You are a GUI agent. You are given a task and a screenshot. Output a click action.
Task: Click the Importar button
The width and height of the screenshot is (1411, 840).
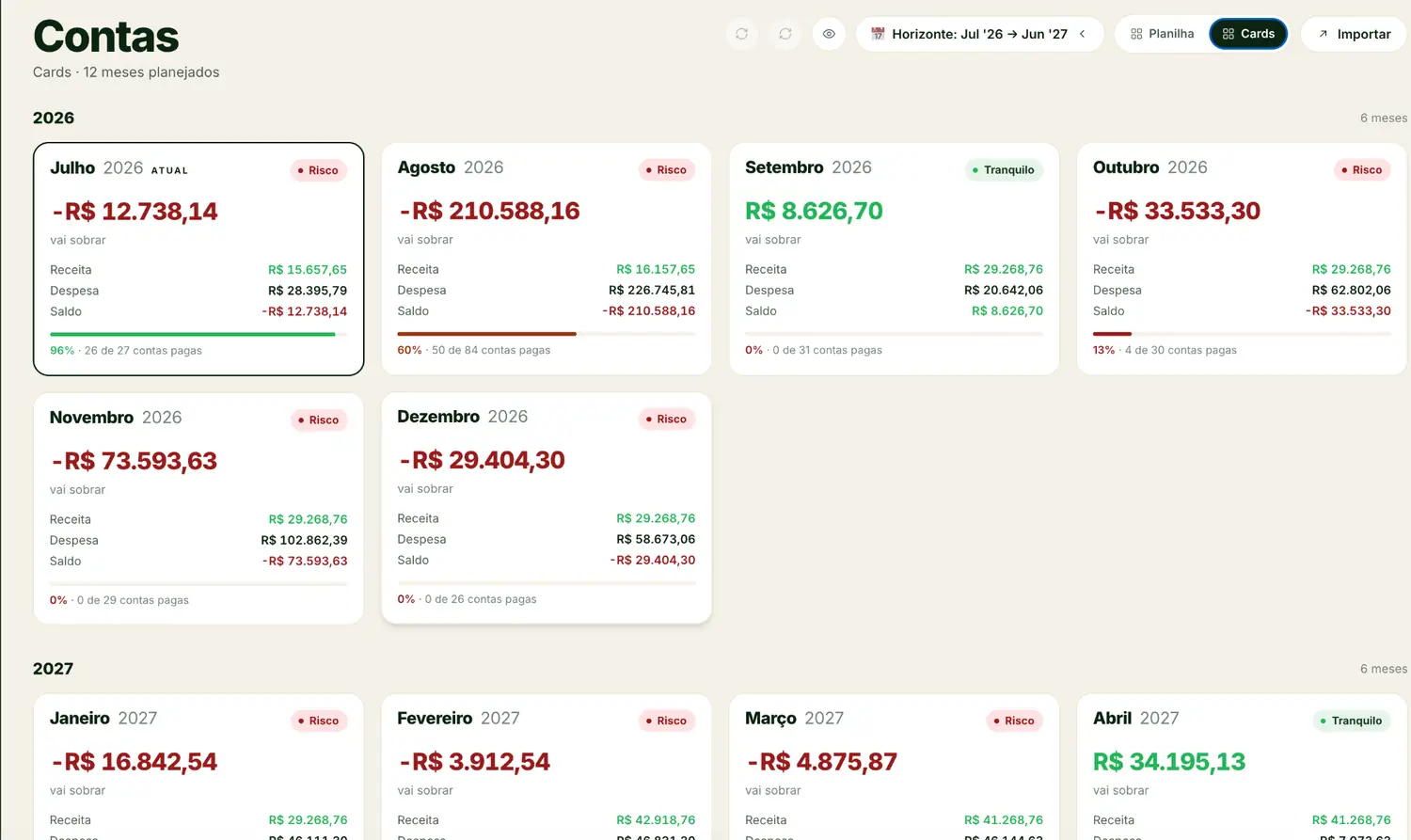click(x=1354, y=34)
